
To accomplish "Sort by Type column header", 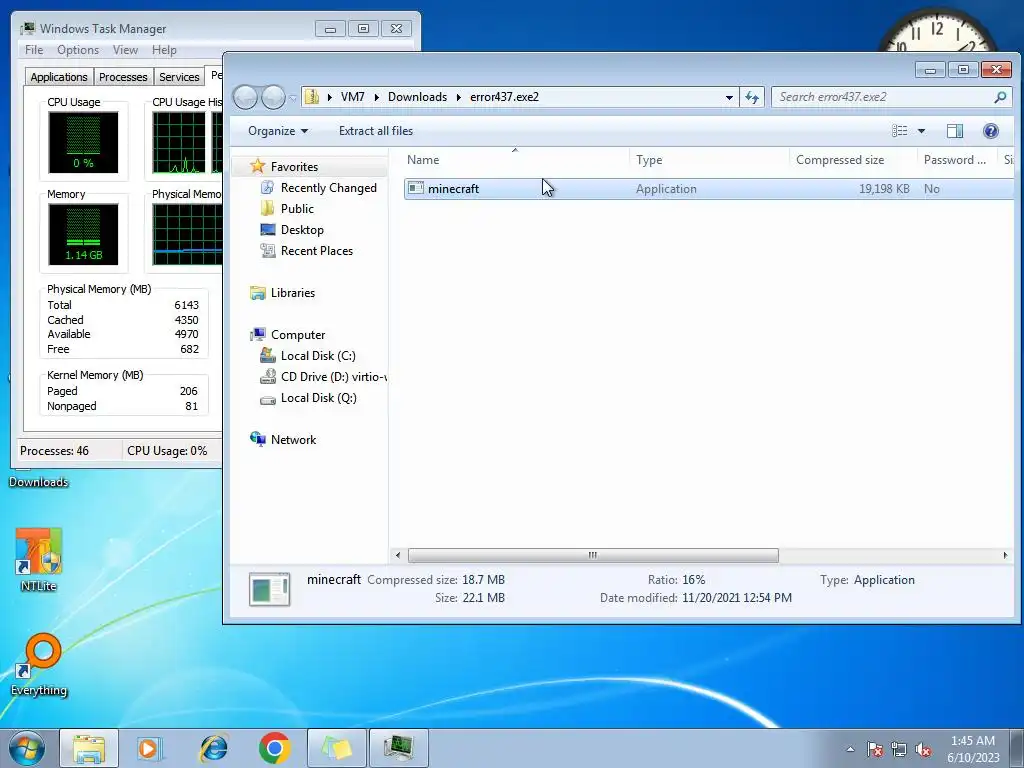I will tap(709, 160).
